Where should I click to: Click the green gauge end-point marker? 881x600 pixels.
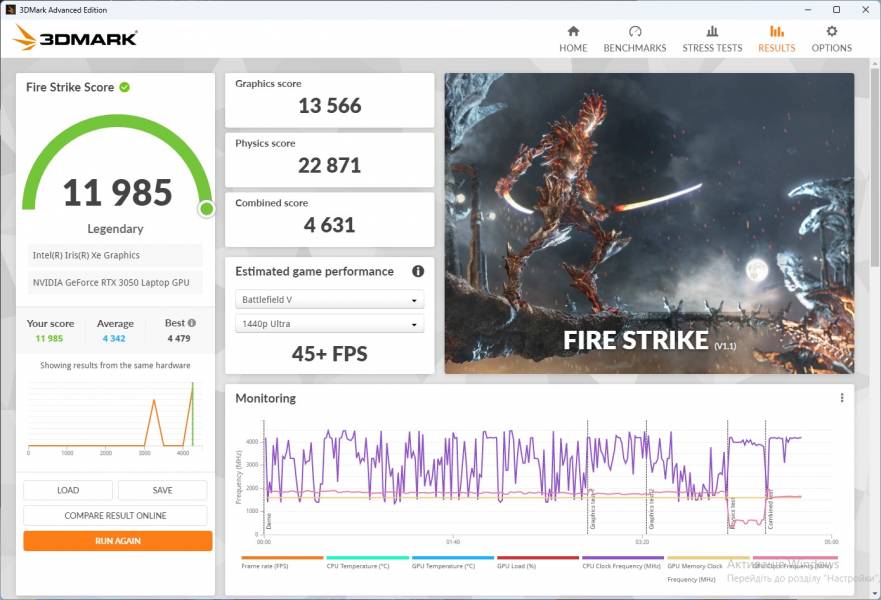tap(207, 209)
